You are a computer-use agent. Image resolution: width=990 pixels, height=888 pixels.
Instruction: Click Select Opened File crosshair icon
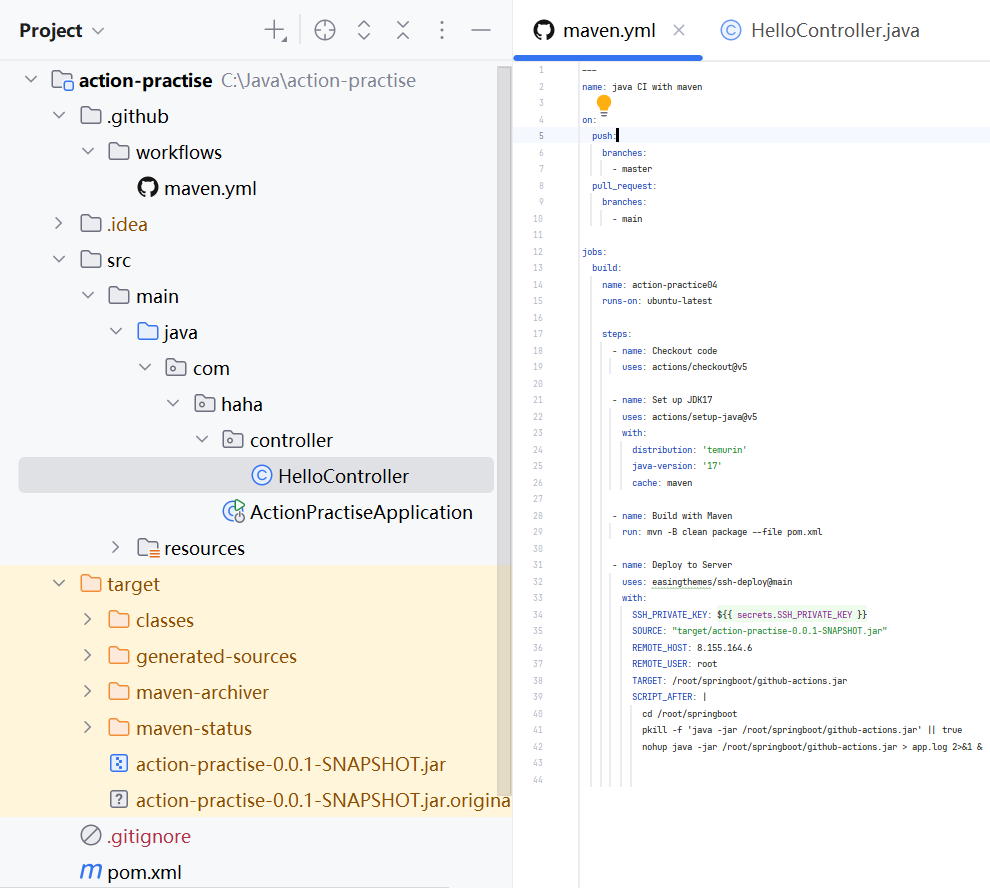(325, 30)
